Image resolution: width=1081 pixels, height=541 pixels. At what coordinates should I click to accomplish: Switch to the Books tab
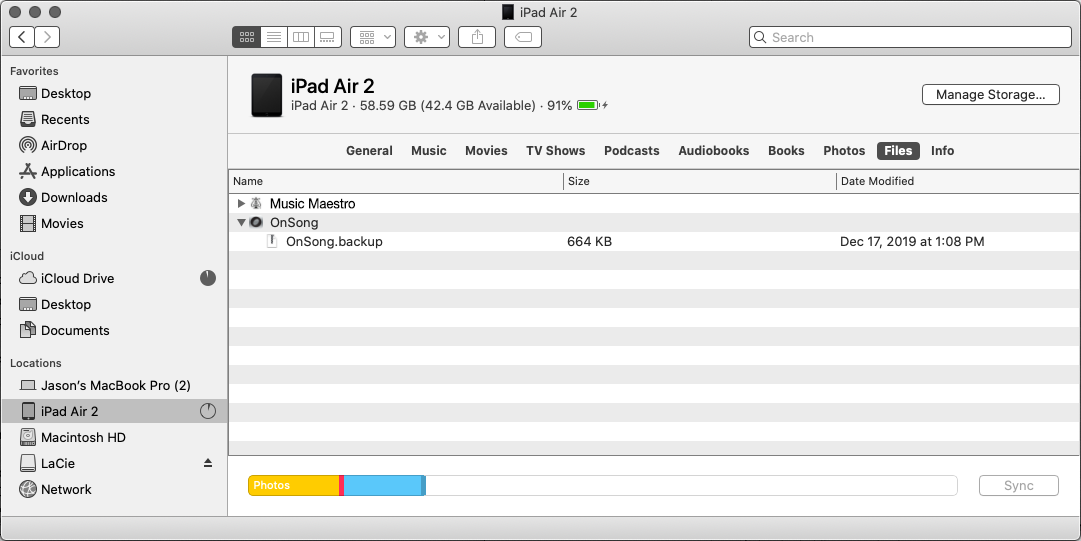pyautogui.click(x=786, y=151)
